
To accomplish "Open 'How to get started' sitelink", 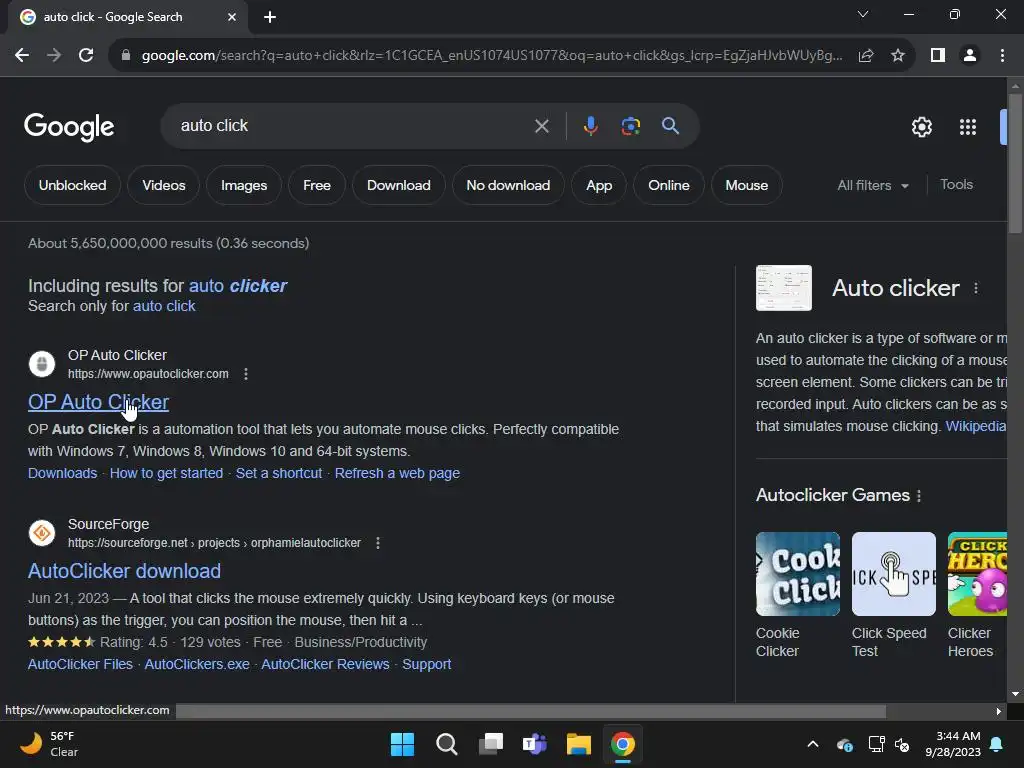I will point(166,473).
